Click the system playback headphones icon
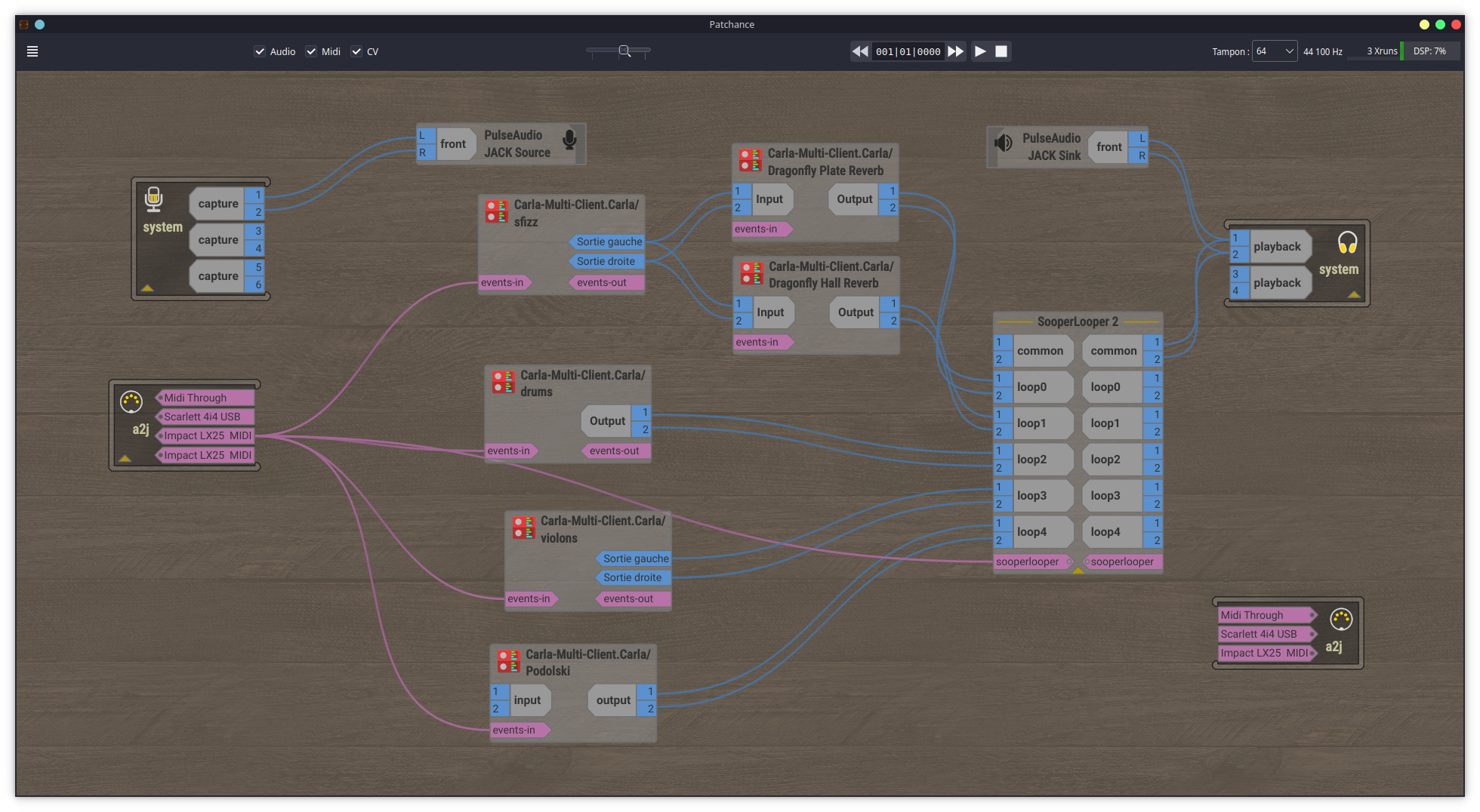 click(1347, 242)
